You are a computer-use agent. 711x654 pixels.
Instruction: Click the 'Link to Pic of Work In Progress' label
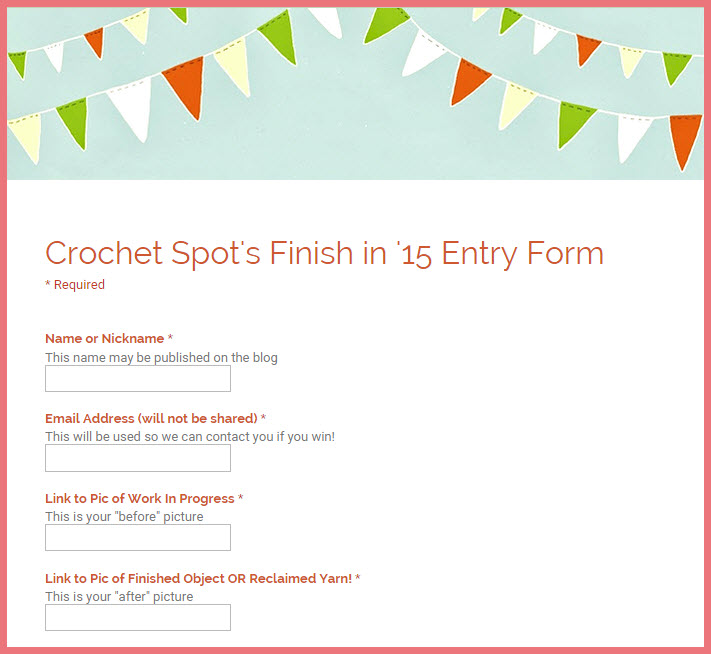(140, 498)
